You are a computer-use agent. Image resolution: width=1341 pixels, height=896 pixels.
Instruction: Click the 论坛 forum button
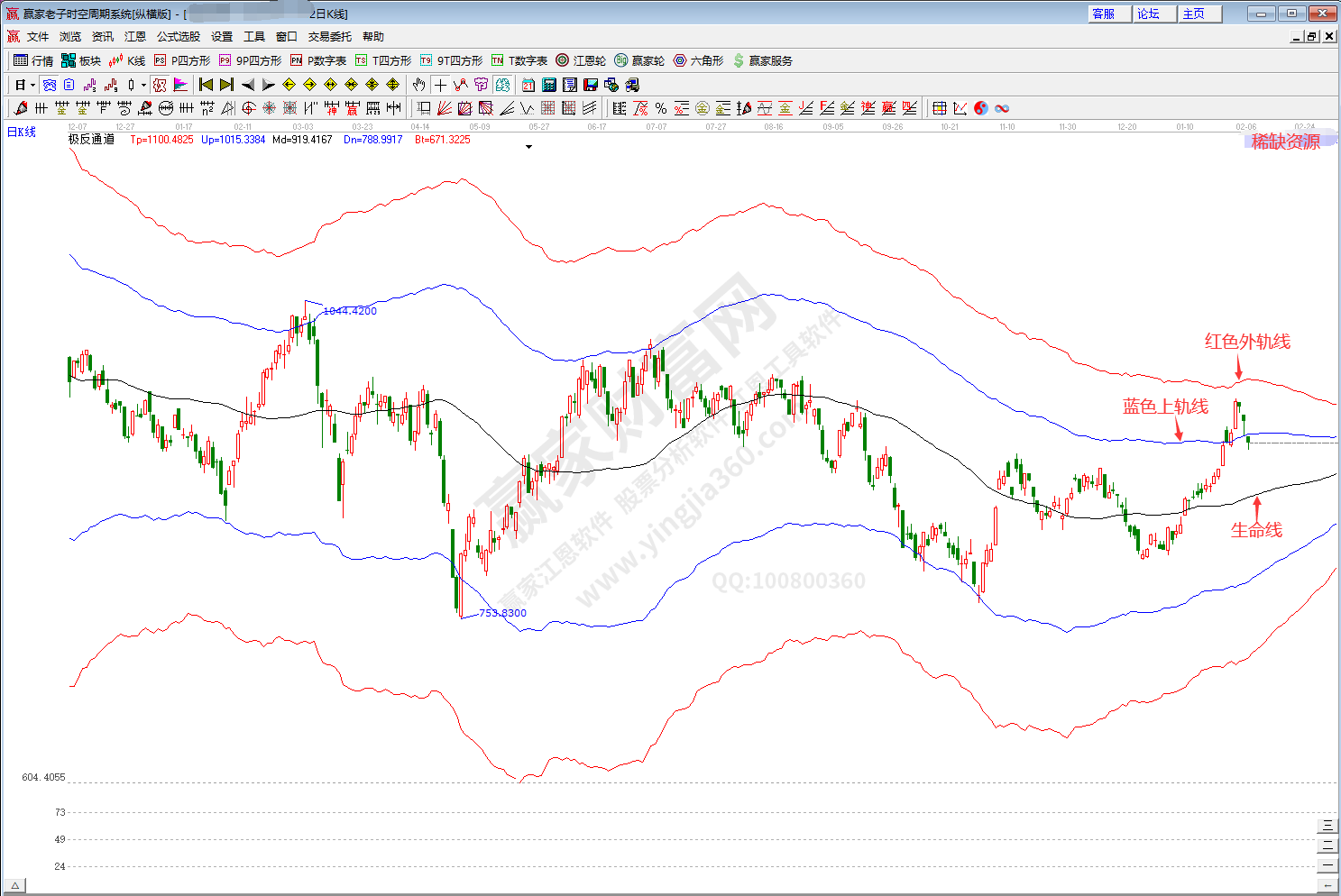(1149, 14)
